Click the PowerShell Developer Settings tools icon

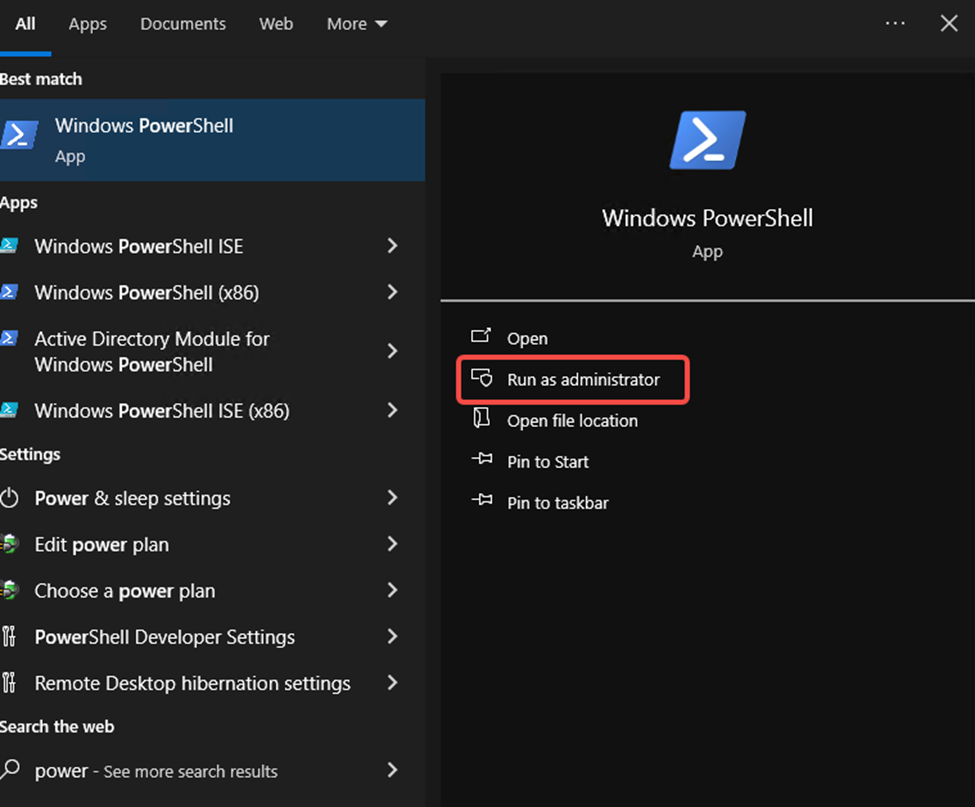point(10,637)
